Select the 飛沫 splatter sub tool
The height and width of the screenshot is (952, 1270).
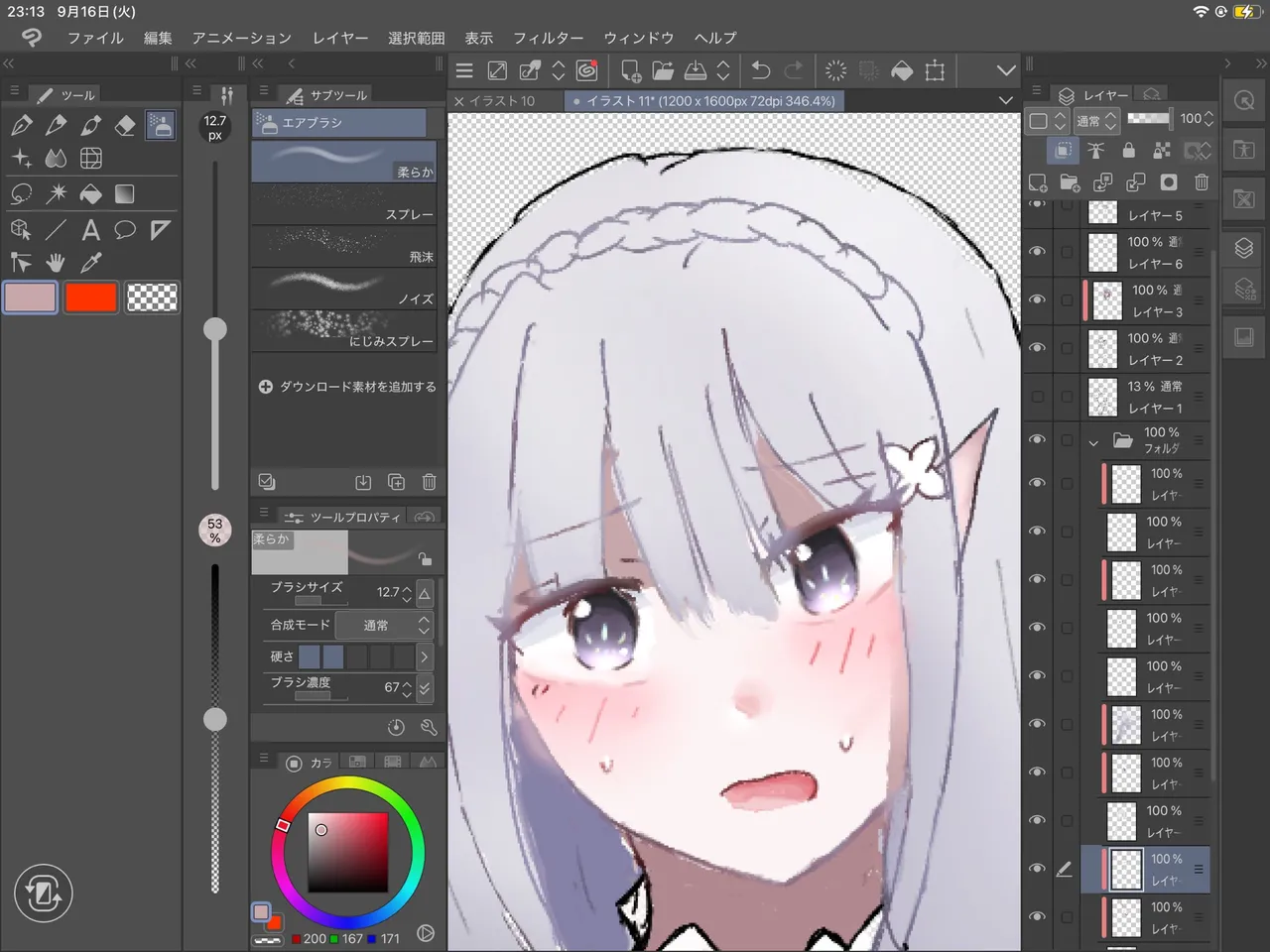tap(343, 246)
